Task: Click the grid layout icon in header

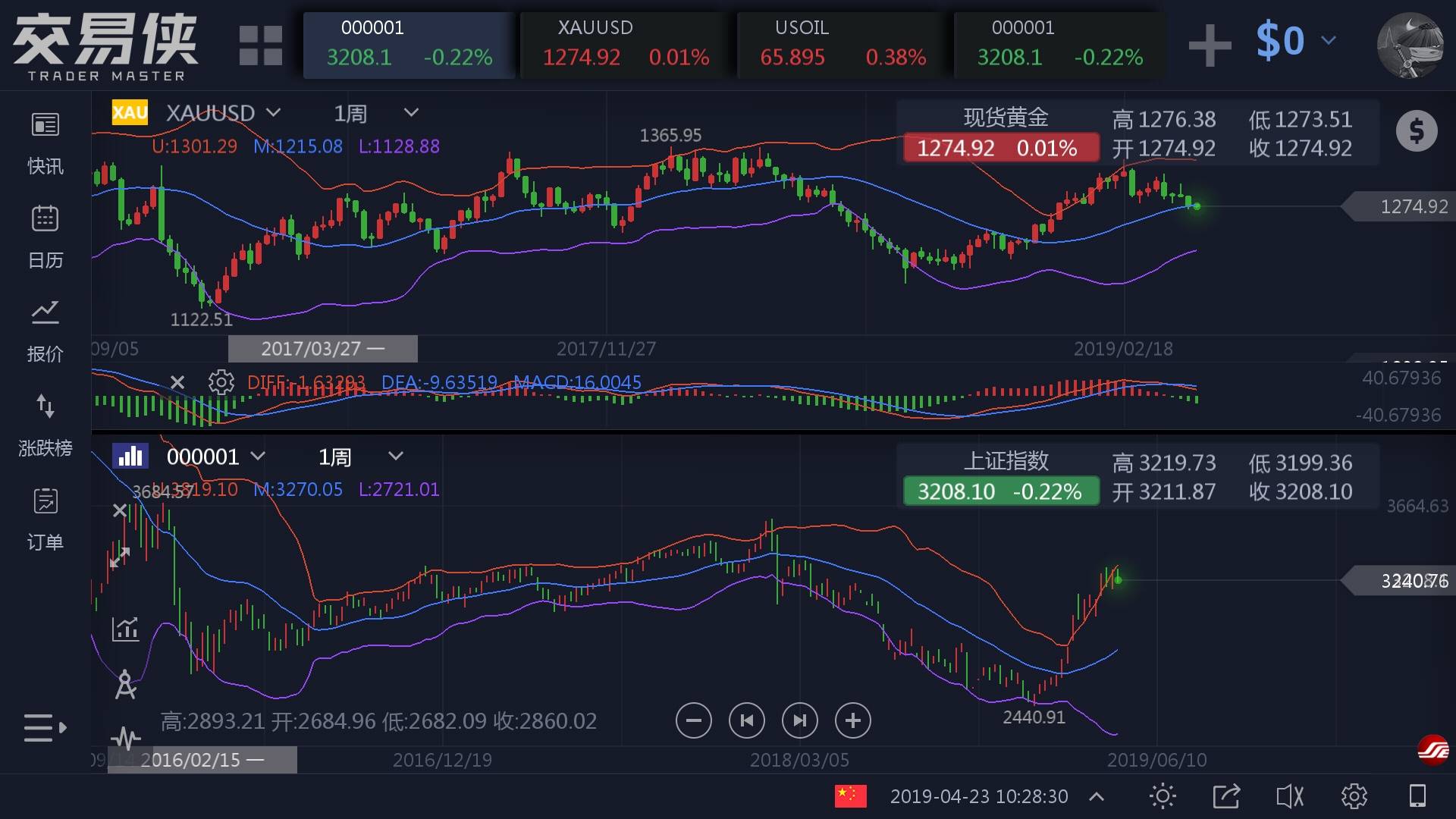Action: 260,45
